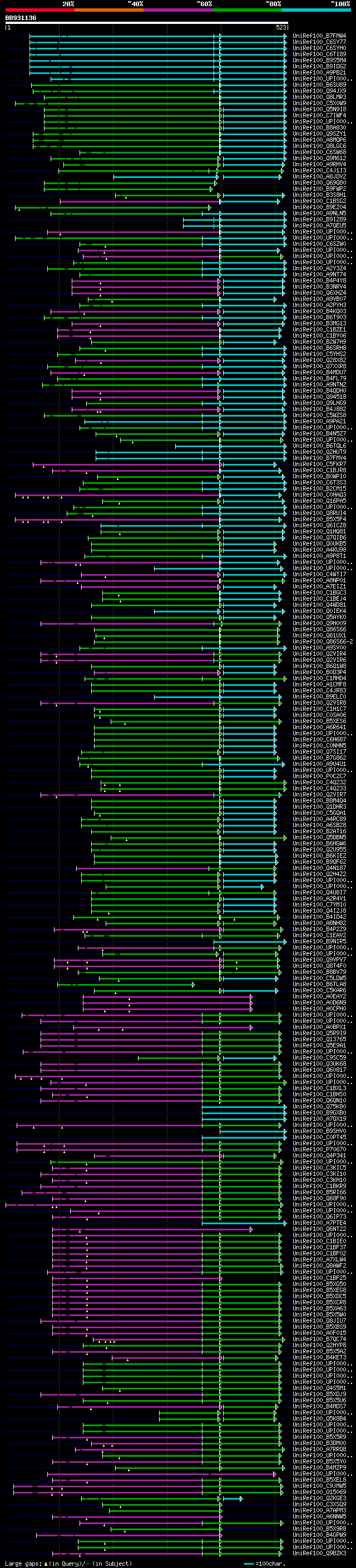Click the query end position 523

pyautogui.click(x=280, y=28)
